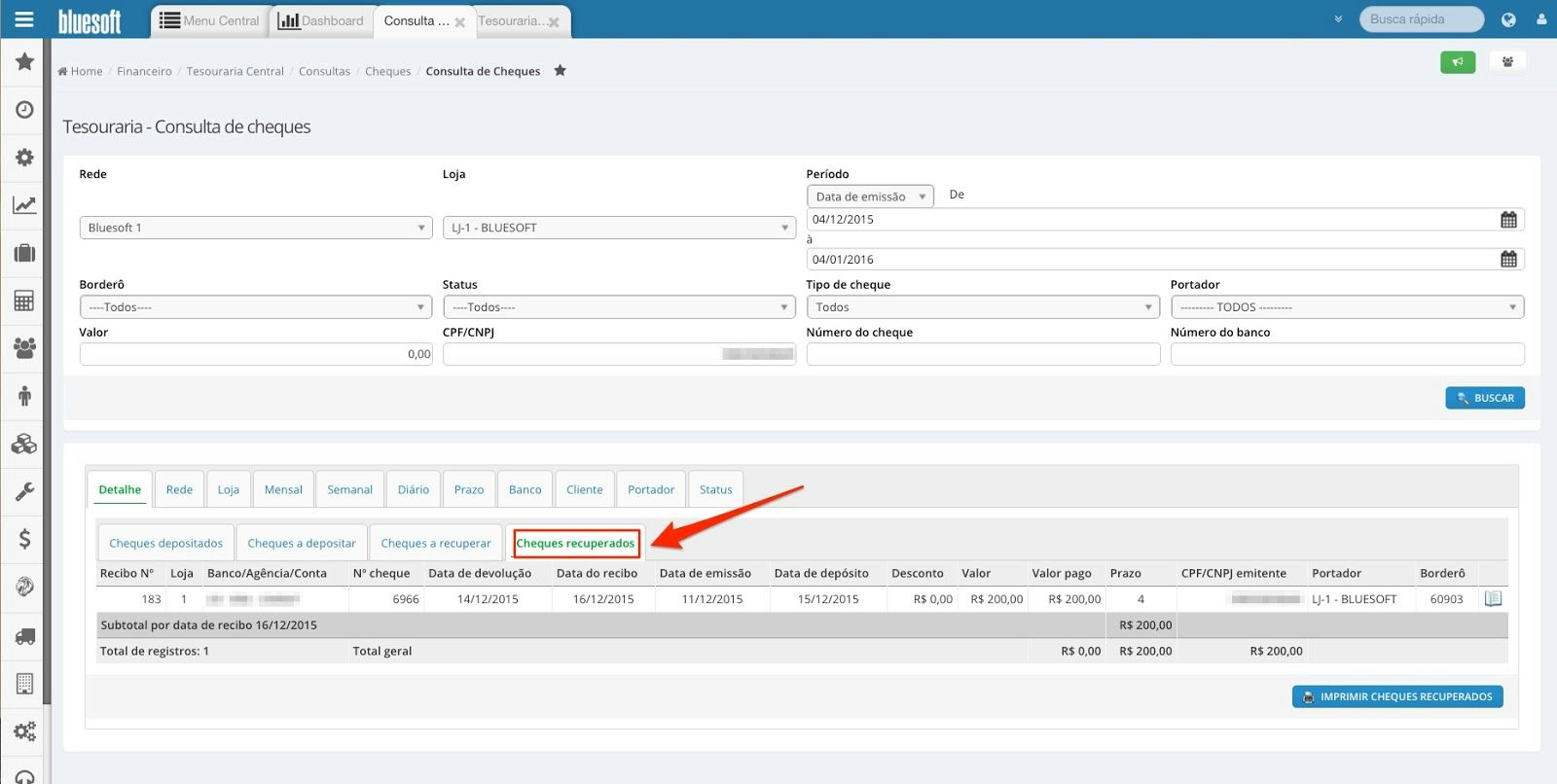Image resolution: width=1557 pixels, height=784 pixels.
Task: Select the Status results tab
Action: [x=715, y=489]
